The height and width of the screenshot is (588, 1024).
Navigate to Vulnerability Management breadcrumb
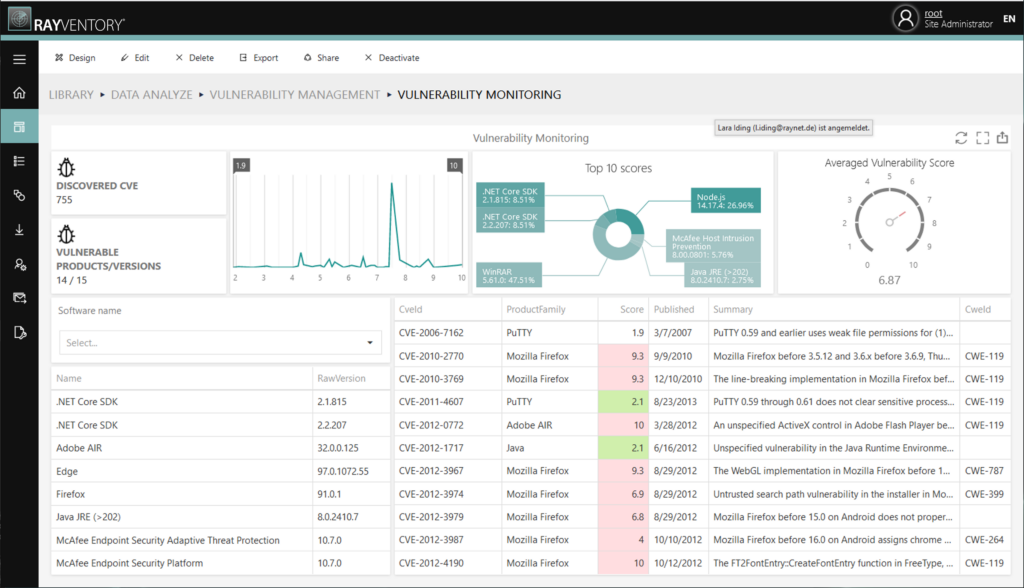pyautogui.click(x=295, y=95)
